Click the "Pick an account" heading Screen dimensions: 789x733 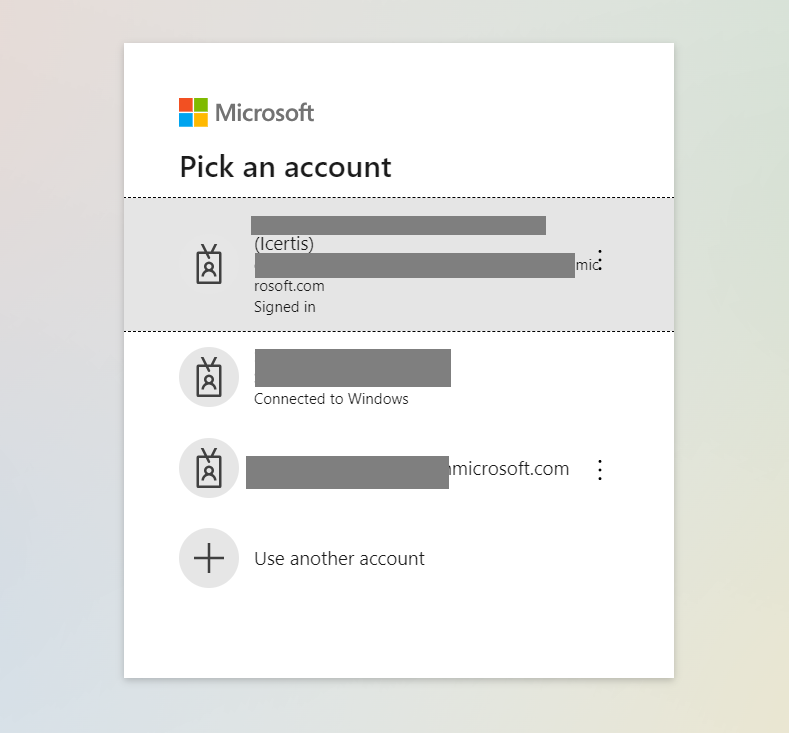pos(285,167)
